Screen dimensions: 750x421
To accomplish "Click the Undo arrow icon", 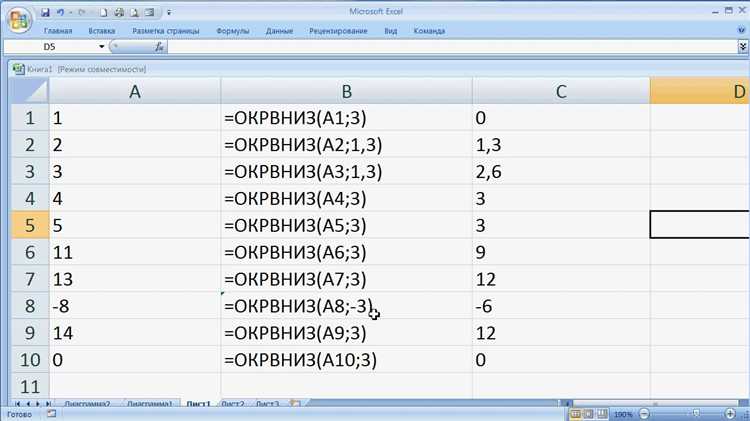I will tap(61, 12).
